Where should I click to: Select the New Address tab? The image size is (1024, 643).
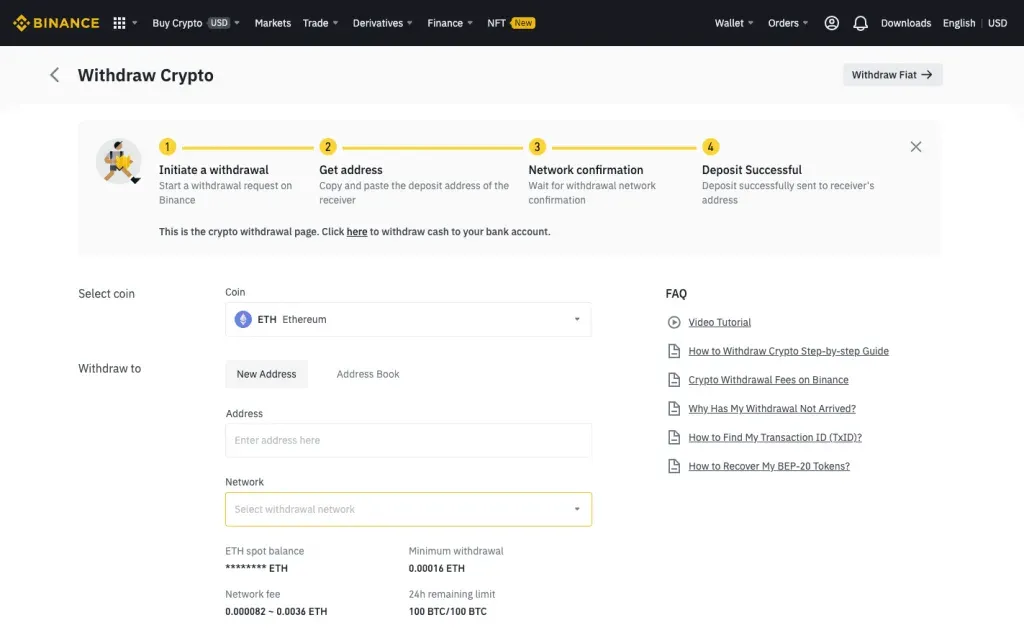[266, 374]
